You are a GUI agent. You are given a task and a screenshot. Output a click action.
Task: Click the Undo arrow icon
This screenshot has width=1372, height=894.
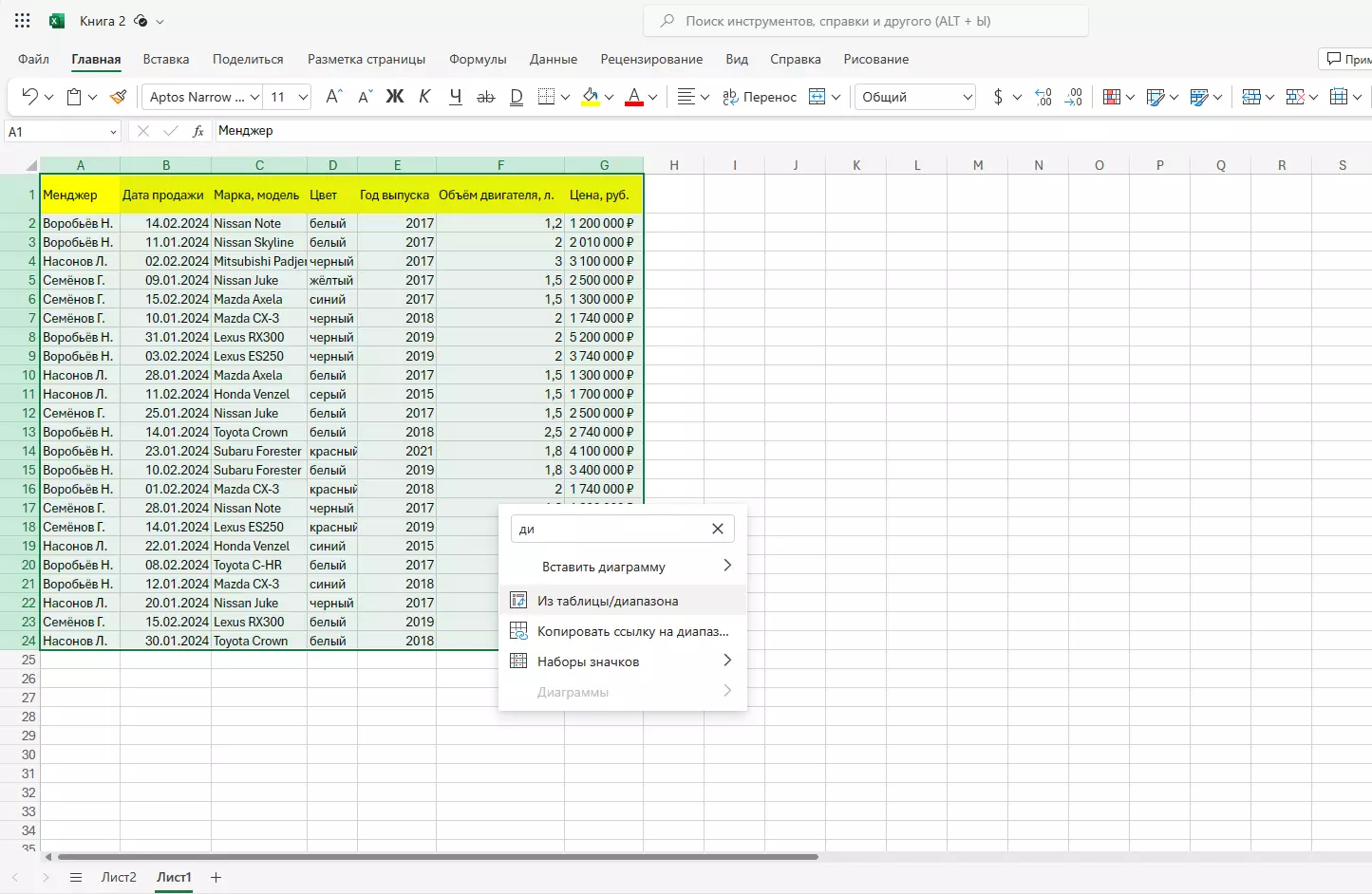pyautogui.click(x=28, y=97)
